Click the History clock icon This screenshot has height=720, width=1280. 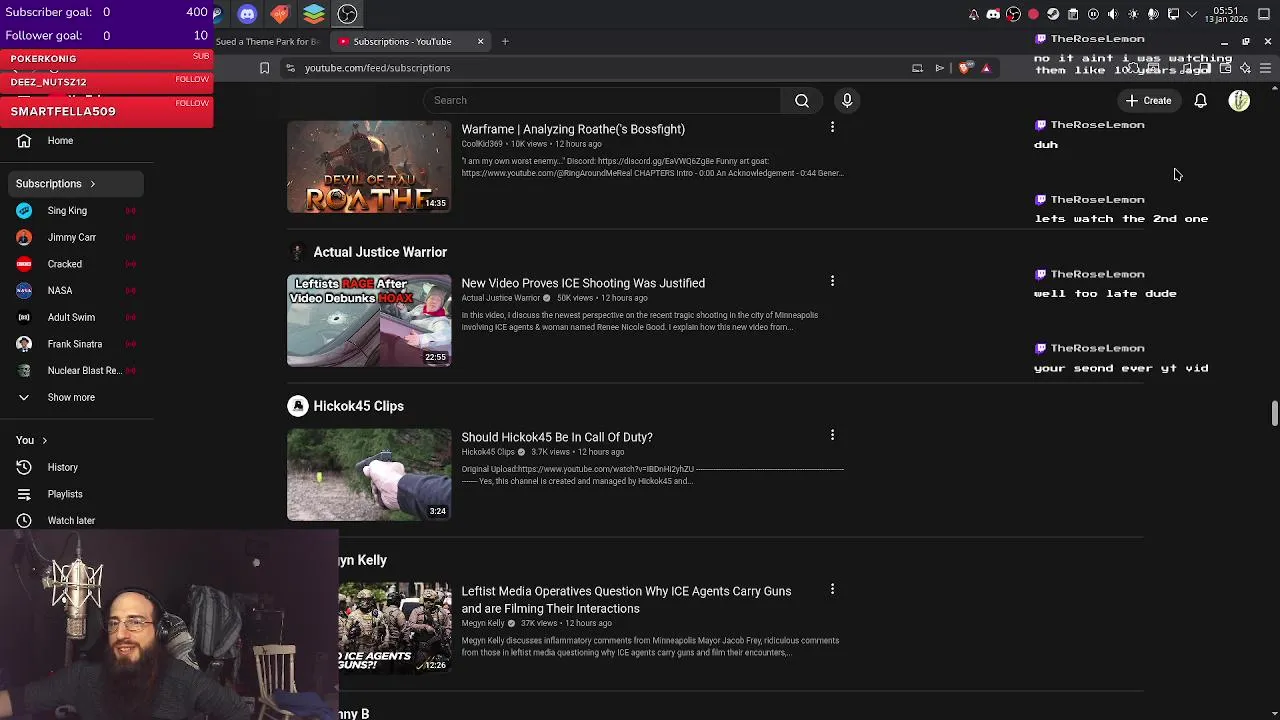pyautogui.click(x=24, y=467)
